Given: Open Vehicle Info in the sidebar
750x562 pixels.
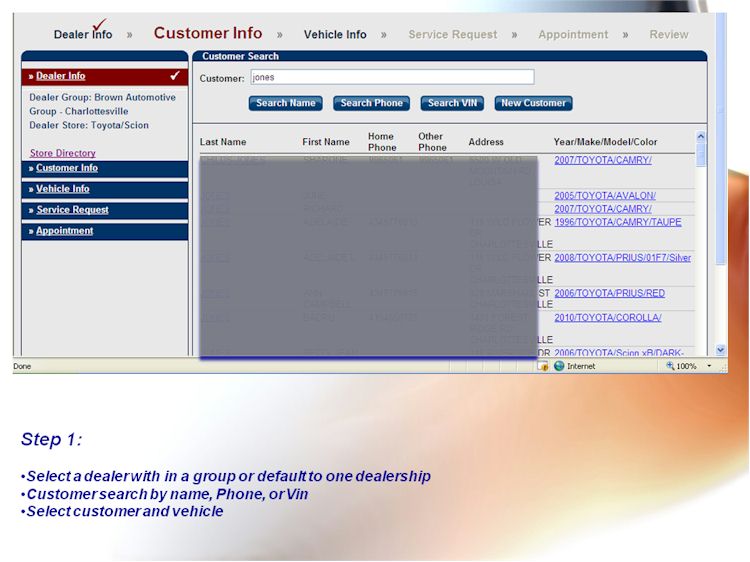Looking at the screenshot, I should click(x=63, y=189).
